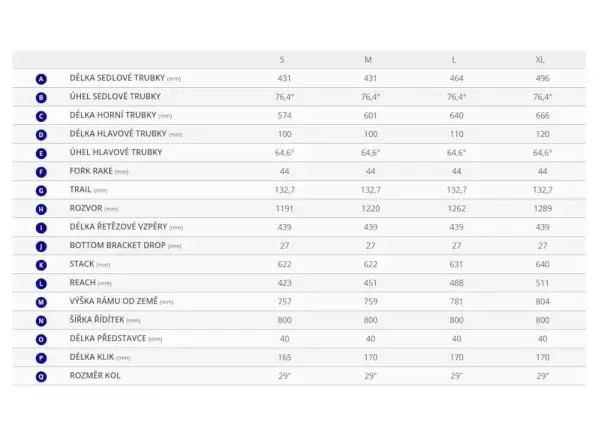The image size is (600, 440).
Task: Select the C marker beside Délka horní trubky
Action: click(41, 116)
